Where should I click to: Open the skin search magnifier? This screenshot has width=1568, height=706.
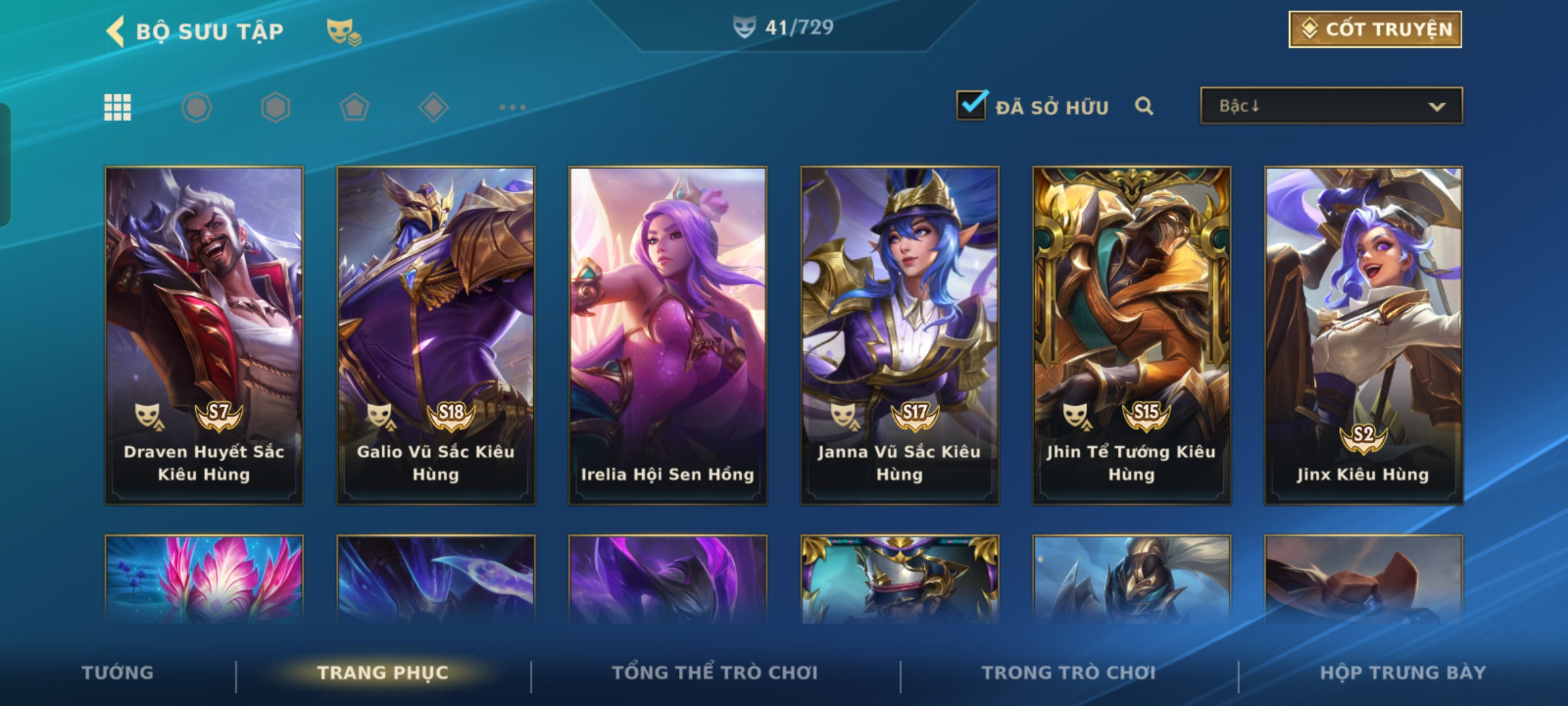click(1144, 106)
